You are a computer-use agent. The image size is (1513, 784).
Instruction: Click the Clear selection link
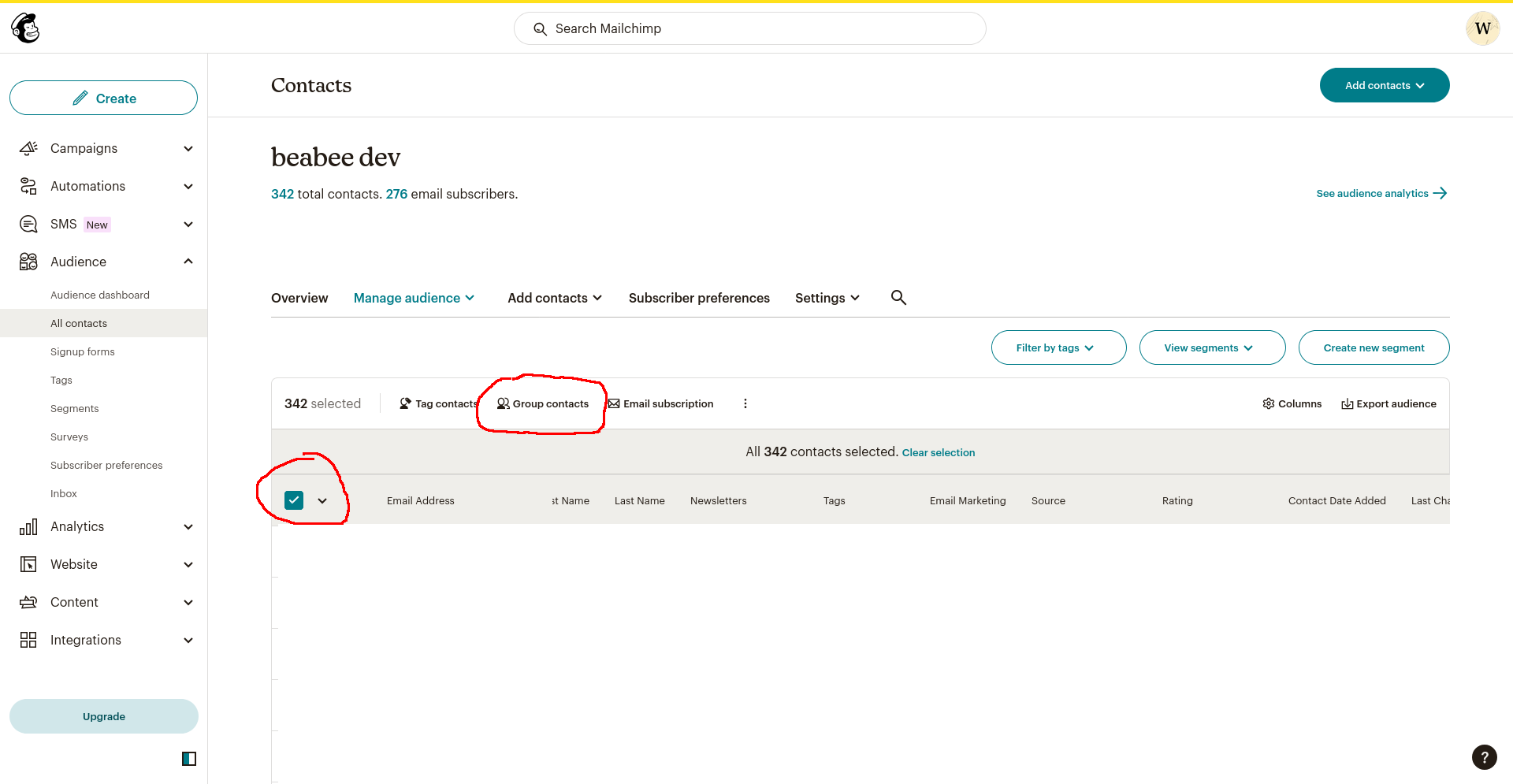[x=938, y=452]
